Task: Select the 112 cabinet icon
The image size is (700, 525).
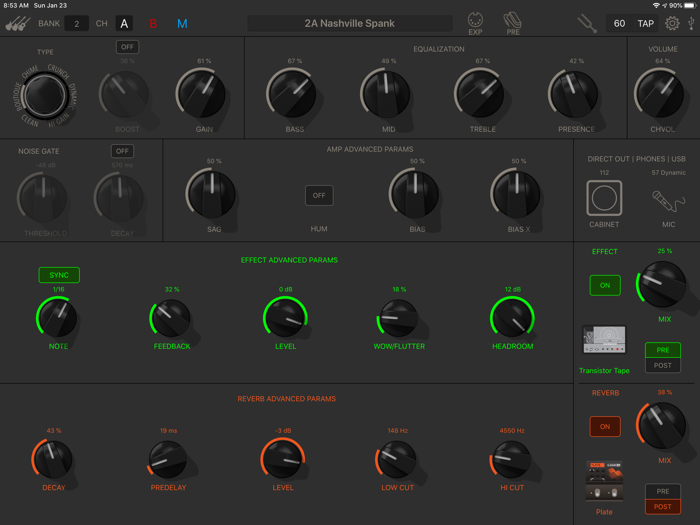Action: [x=604, y=198]
